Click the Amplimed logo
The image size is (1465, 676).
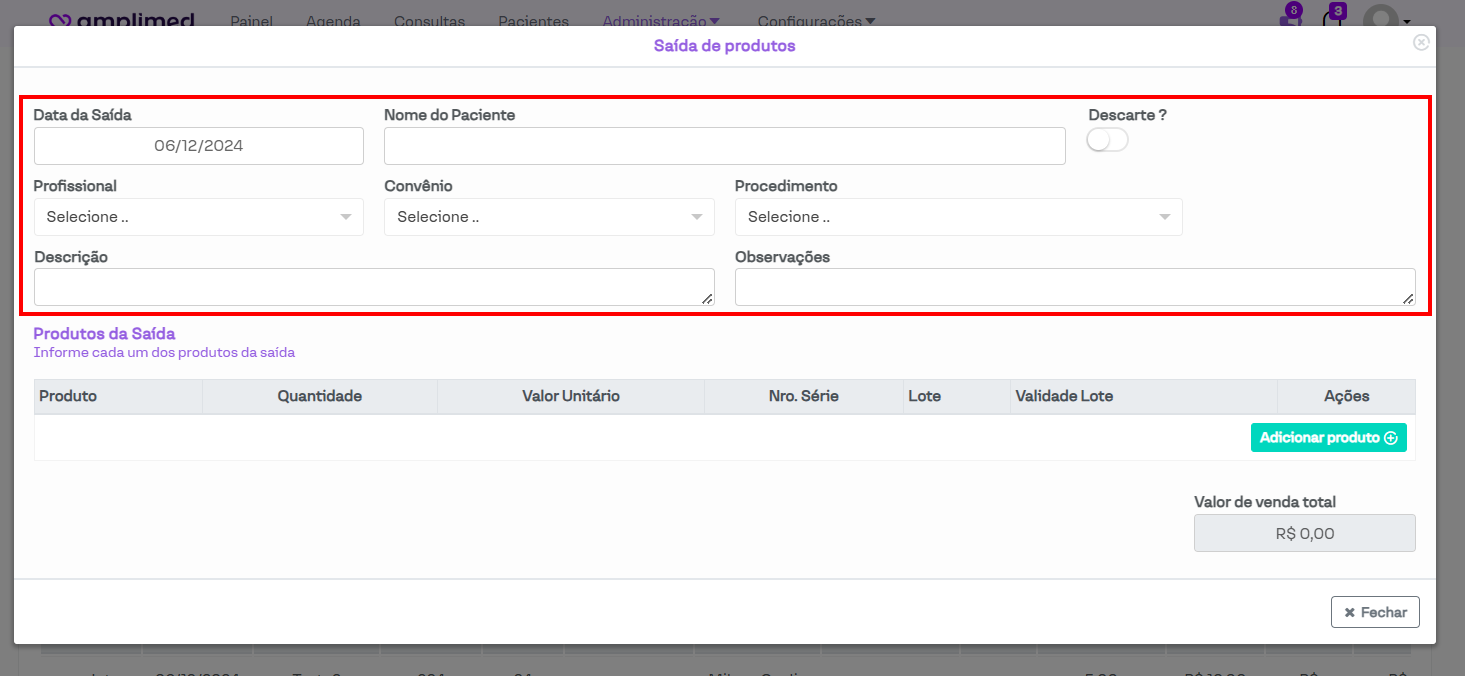point(122,21)
